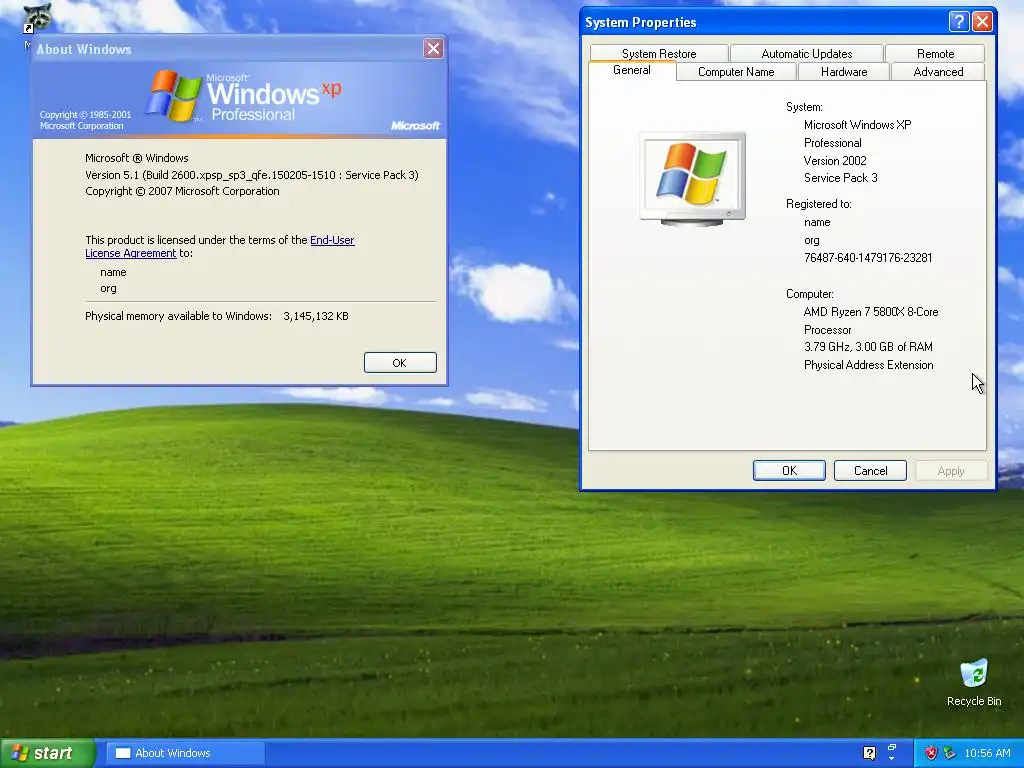Click the "Service Pack 3" line in System Properties

[x=840, y=178]
